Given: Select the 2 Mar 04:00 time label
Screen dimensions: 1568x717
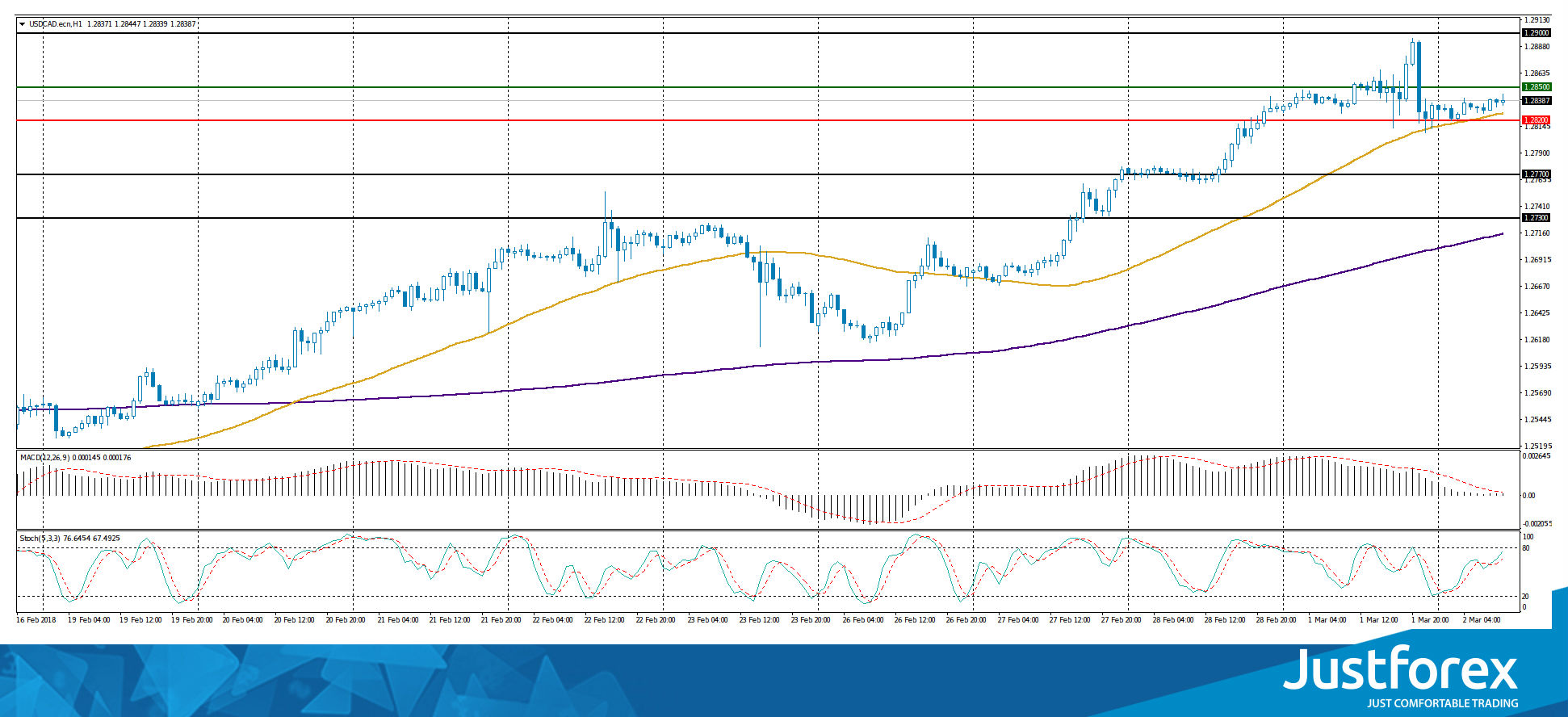Looking at the screenshot, I should [x=1482, y=620].
